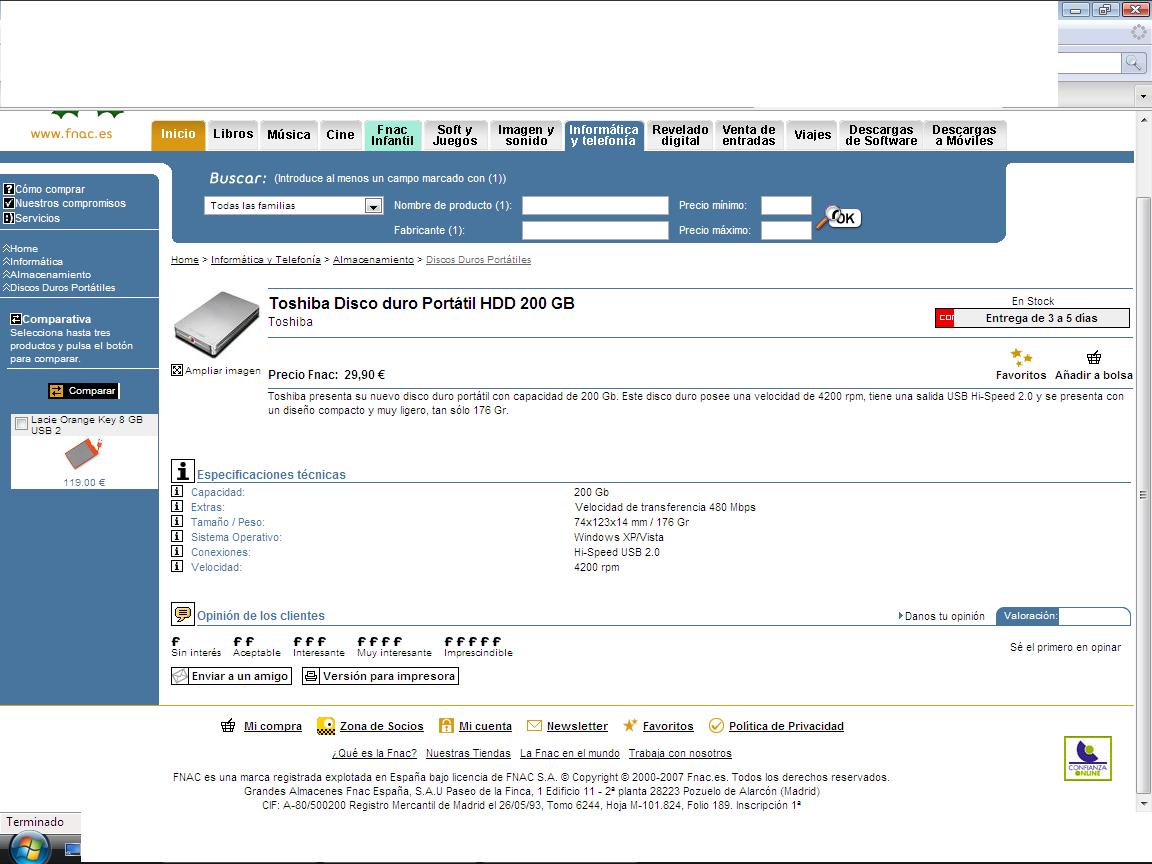Open the Revelado digital tab

(x=680, y=135)
